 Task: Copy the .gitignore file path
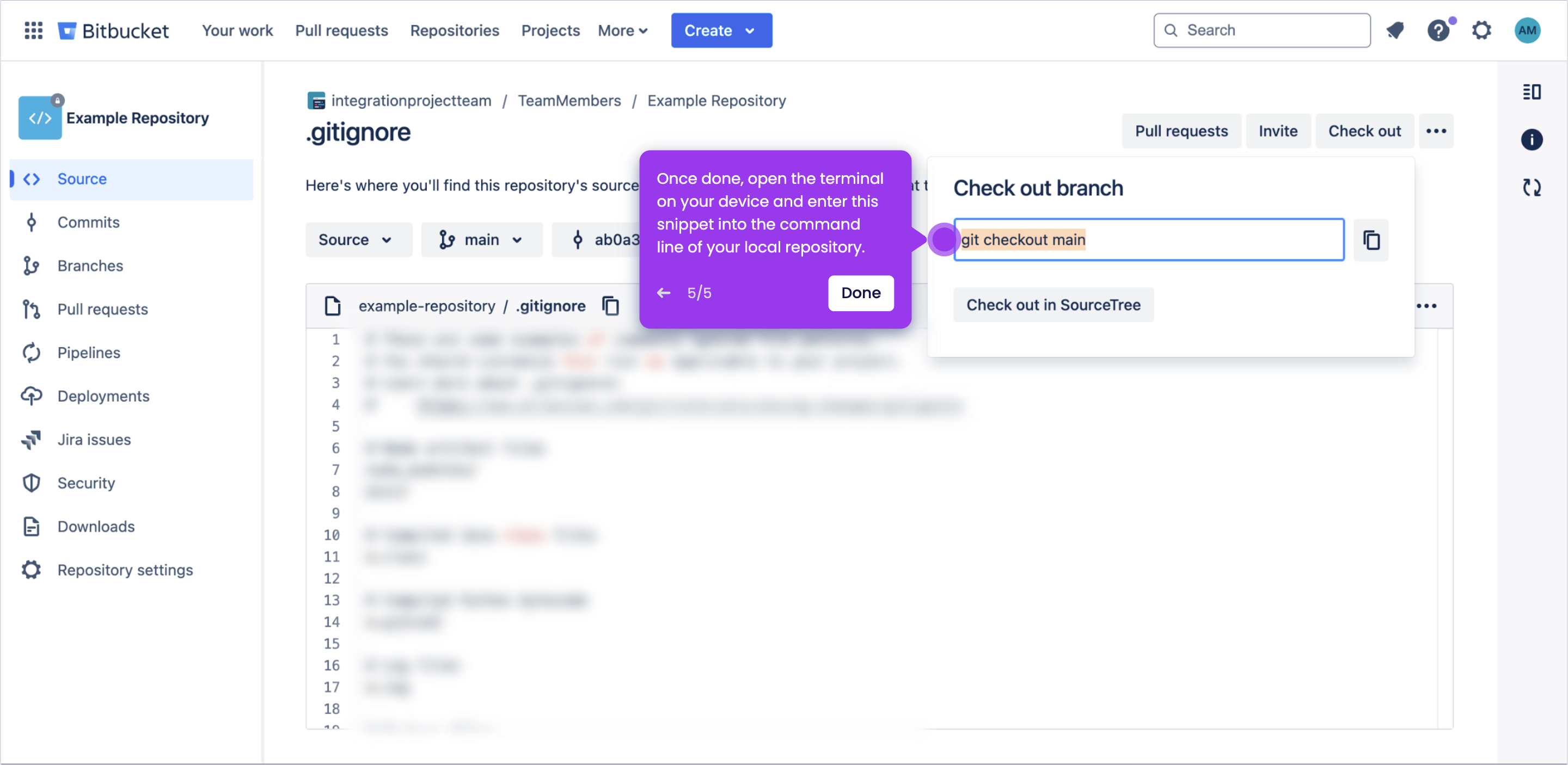point(610,306)
